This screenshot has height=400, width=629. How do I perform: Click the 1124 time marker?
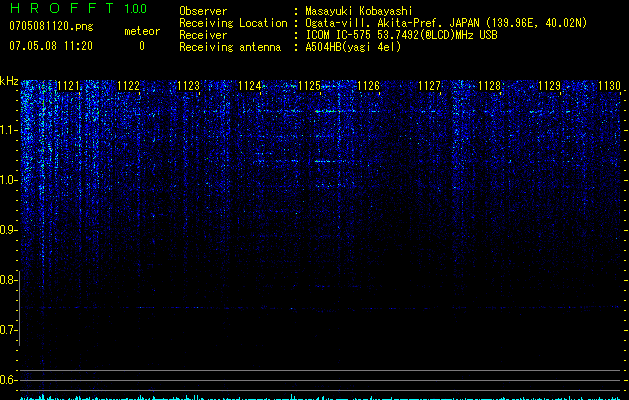coord(250,86)
